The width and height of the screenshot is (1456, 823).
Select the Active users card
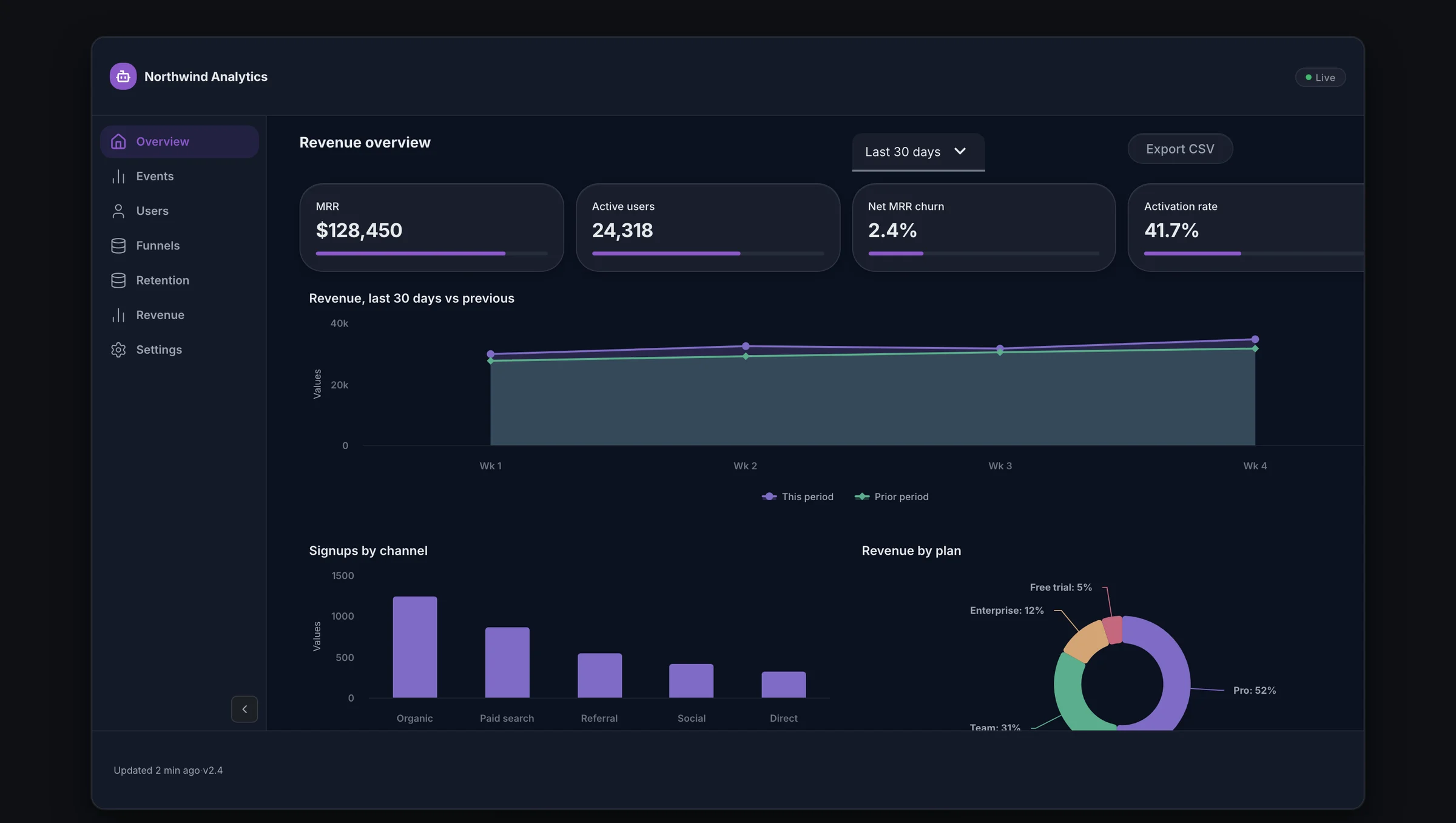point(708,228)
